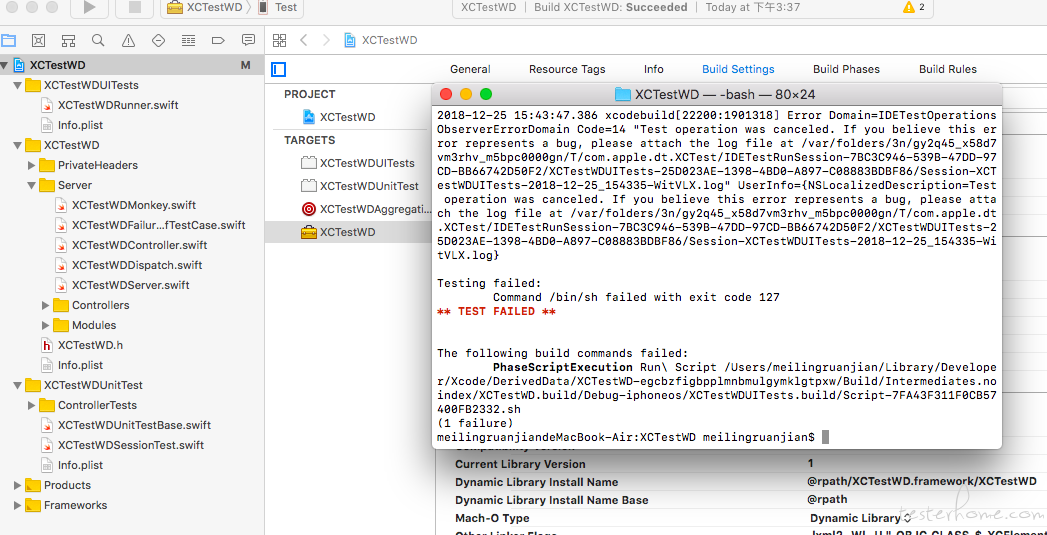The height and width of the screenshot is (535, 1047).
Task: Stop the running task with Stop button
Action: point(134,8)
